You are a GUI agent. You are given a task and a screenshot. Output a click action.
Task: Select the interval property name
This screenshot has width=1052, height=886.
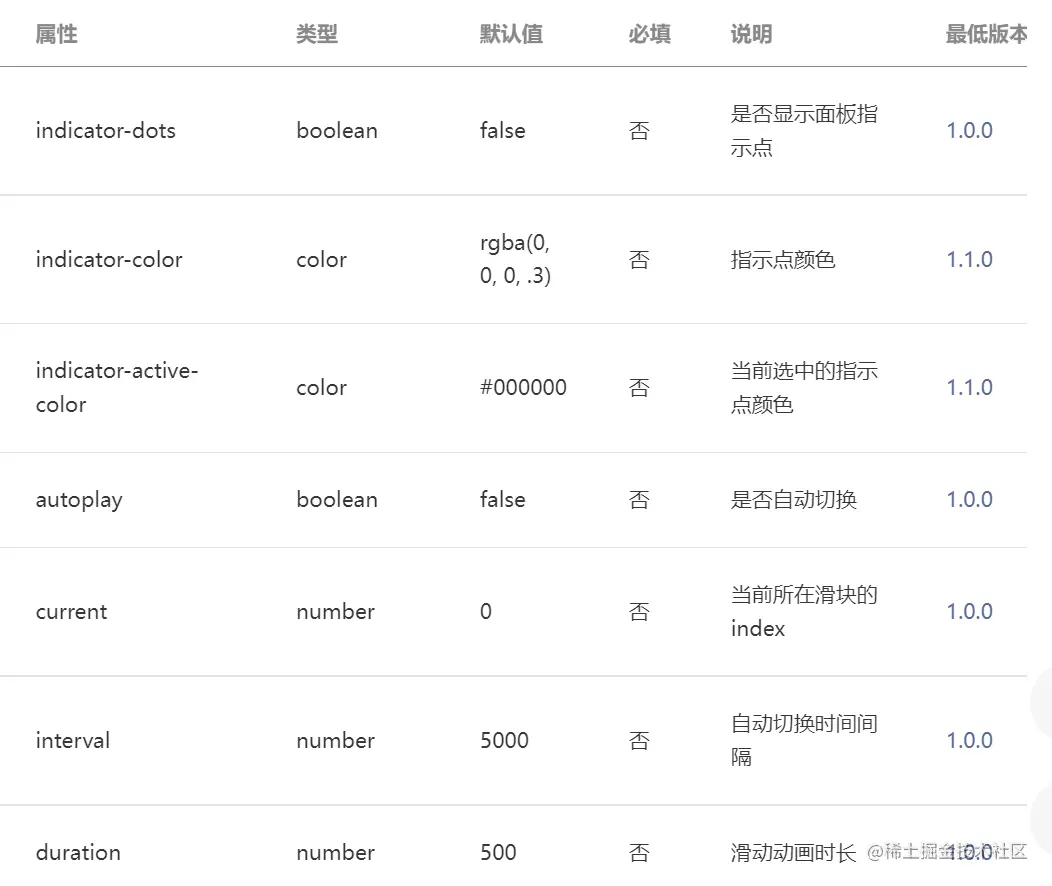point(72,740)
